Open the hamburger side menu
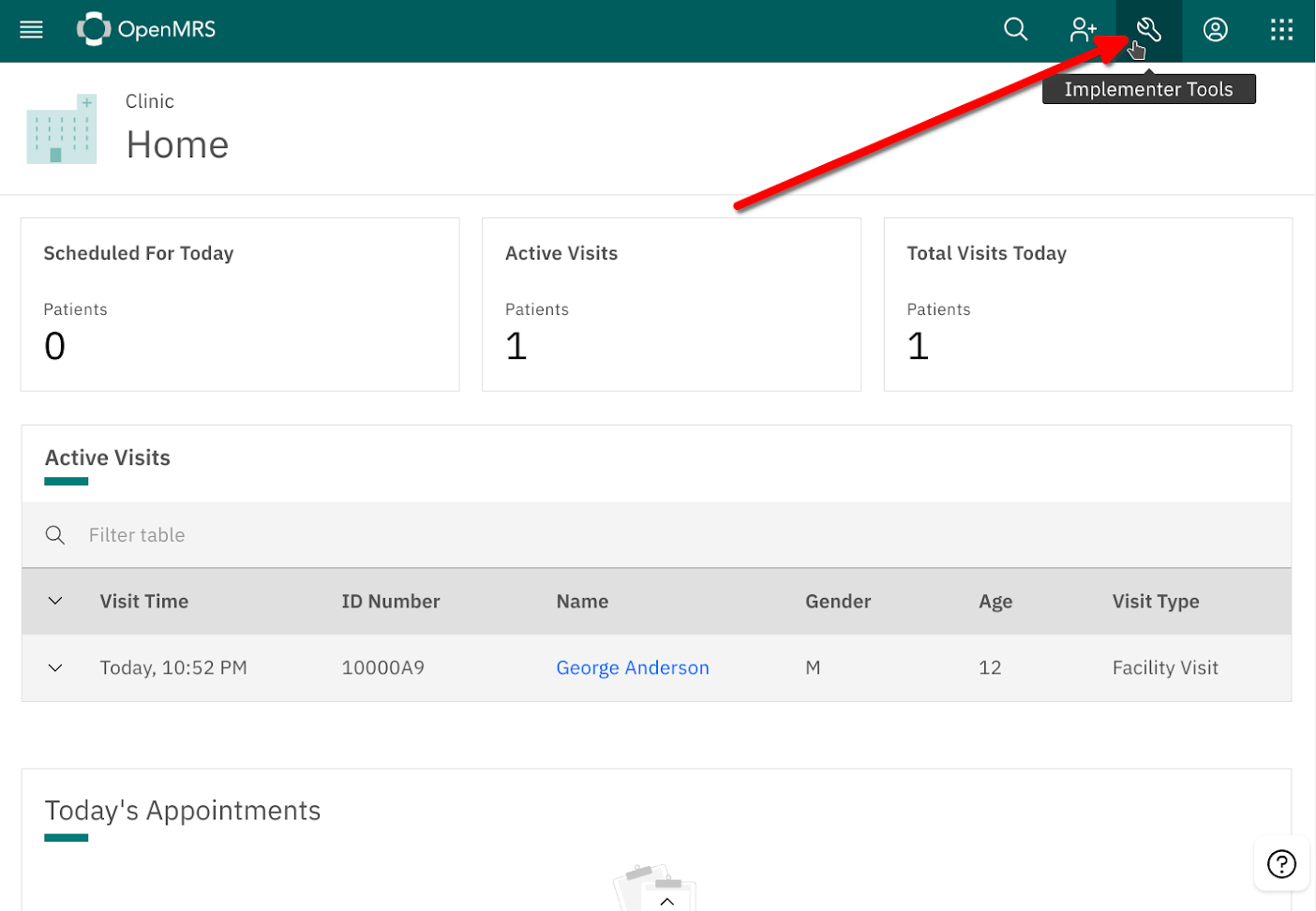The width and height of the screenshot is (1316, 911). tap(32, 30)
